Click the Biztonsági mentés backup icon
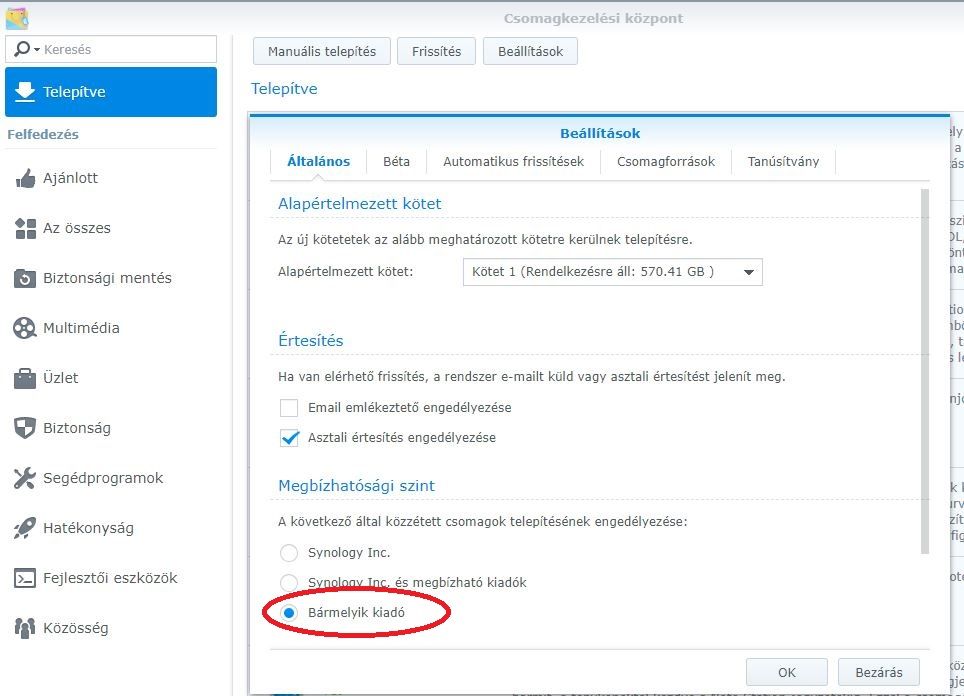The image size is (964, 696). coord(25,279)
